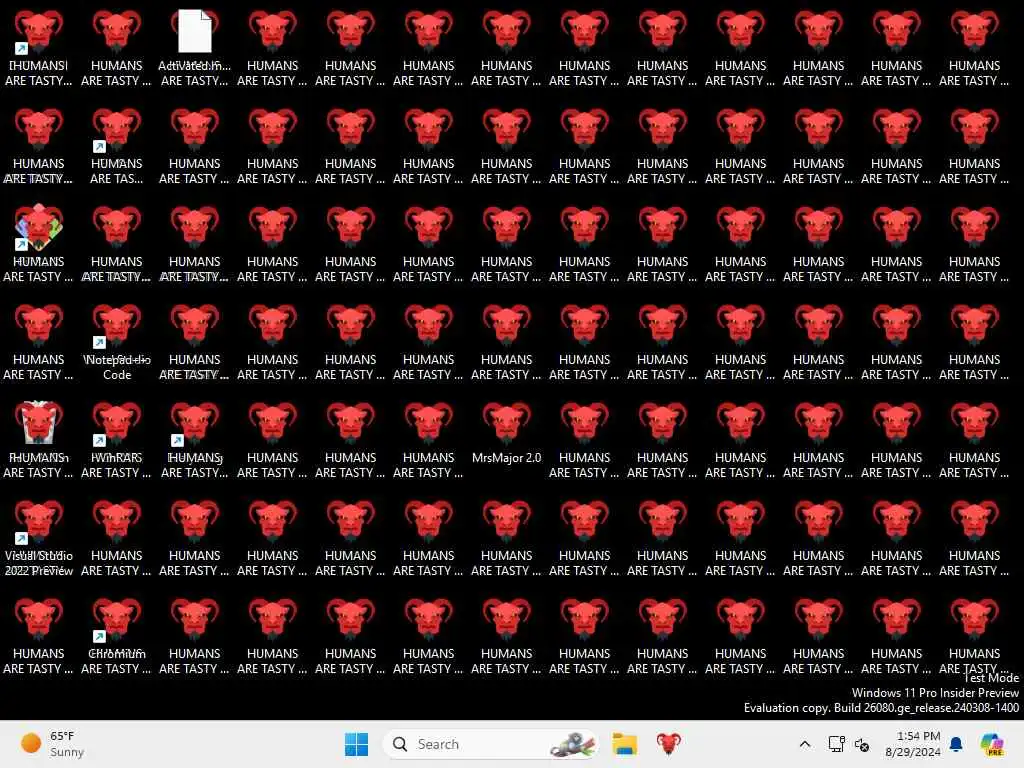Select the trash bin icon on the desktop
Image resolution: width=1024 pixels, height=768 pixels.
pyautogui.click(x=39, y=423)
